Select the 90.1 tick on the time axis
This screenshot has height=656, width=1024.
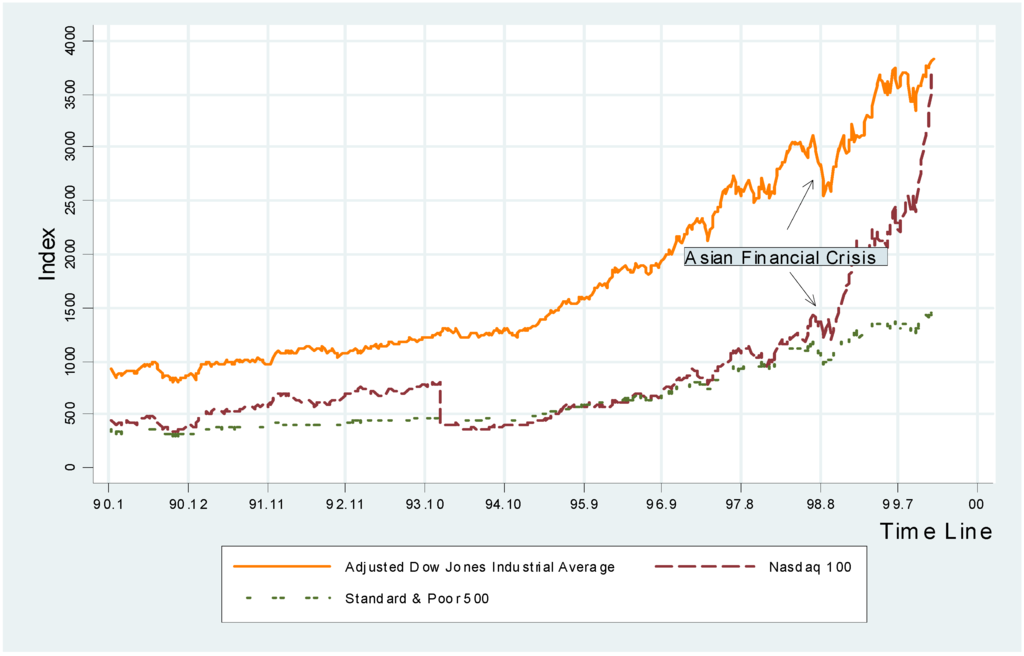pyautogui.click(x=109, y=504)
